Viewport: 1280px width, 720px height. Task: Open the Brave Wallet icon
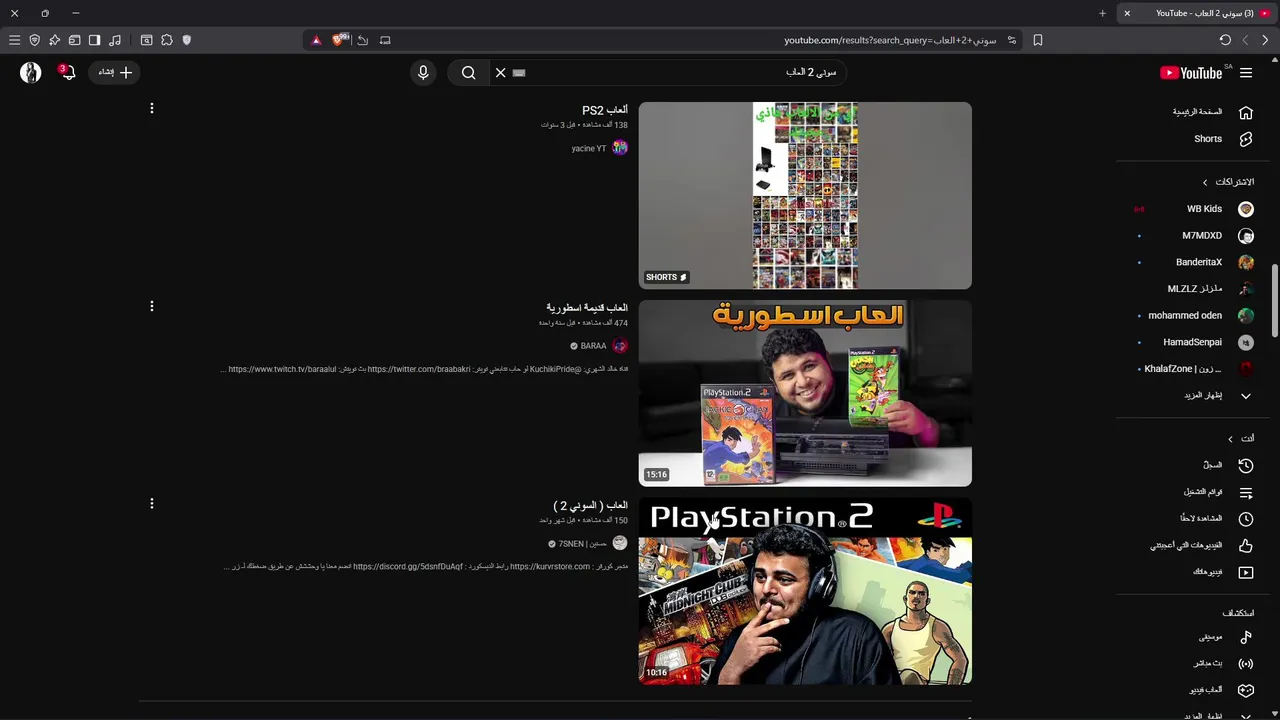[x=74, y=40]
